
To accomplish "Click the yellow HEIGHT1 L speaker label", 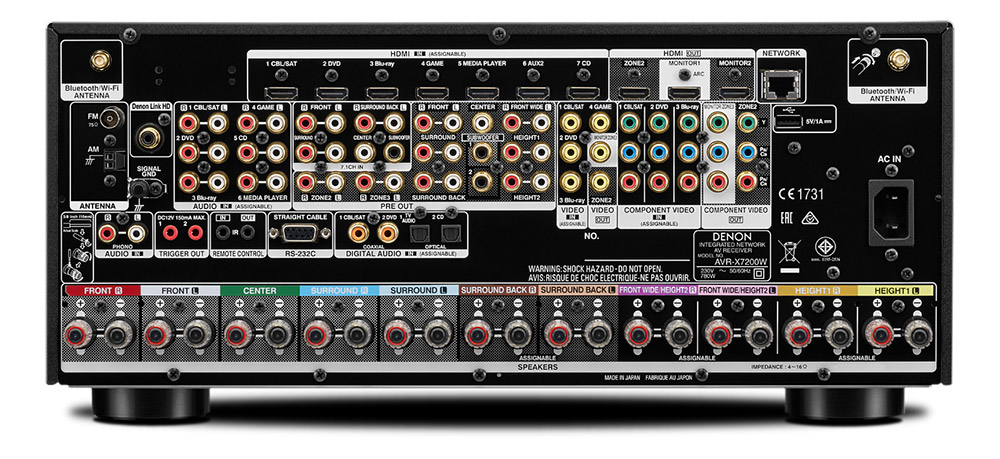I will pyautogui.click(x=896, y=291).
